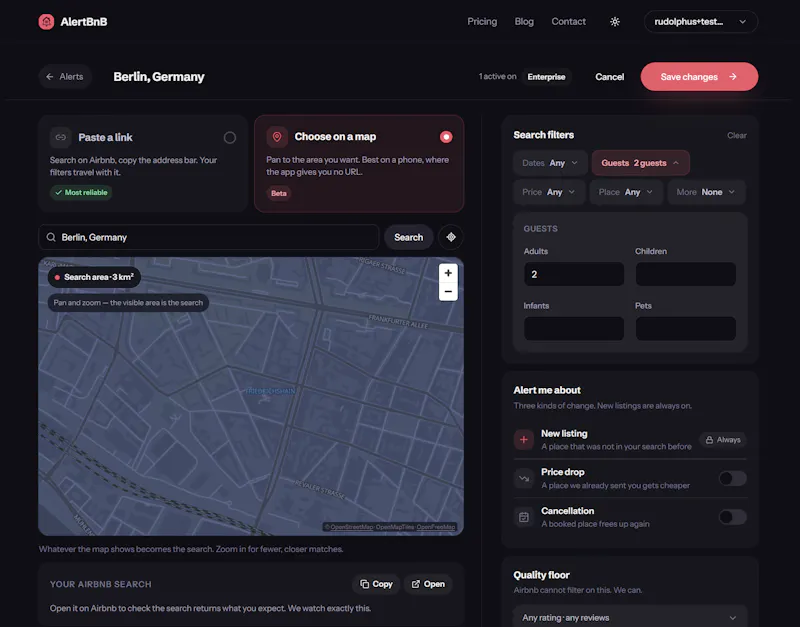Click the Price drop trend icon
Screen dimensions: 800x627
[x=524, y=479]
